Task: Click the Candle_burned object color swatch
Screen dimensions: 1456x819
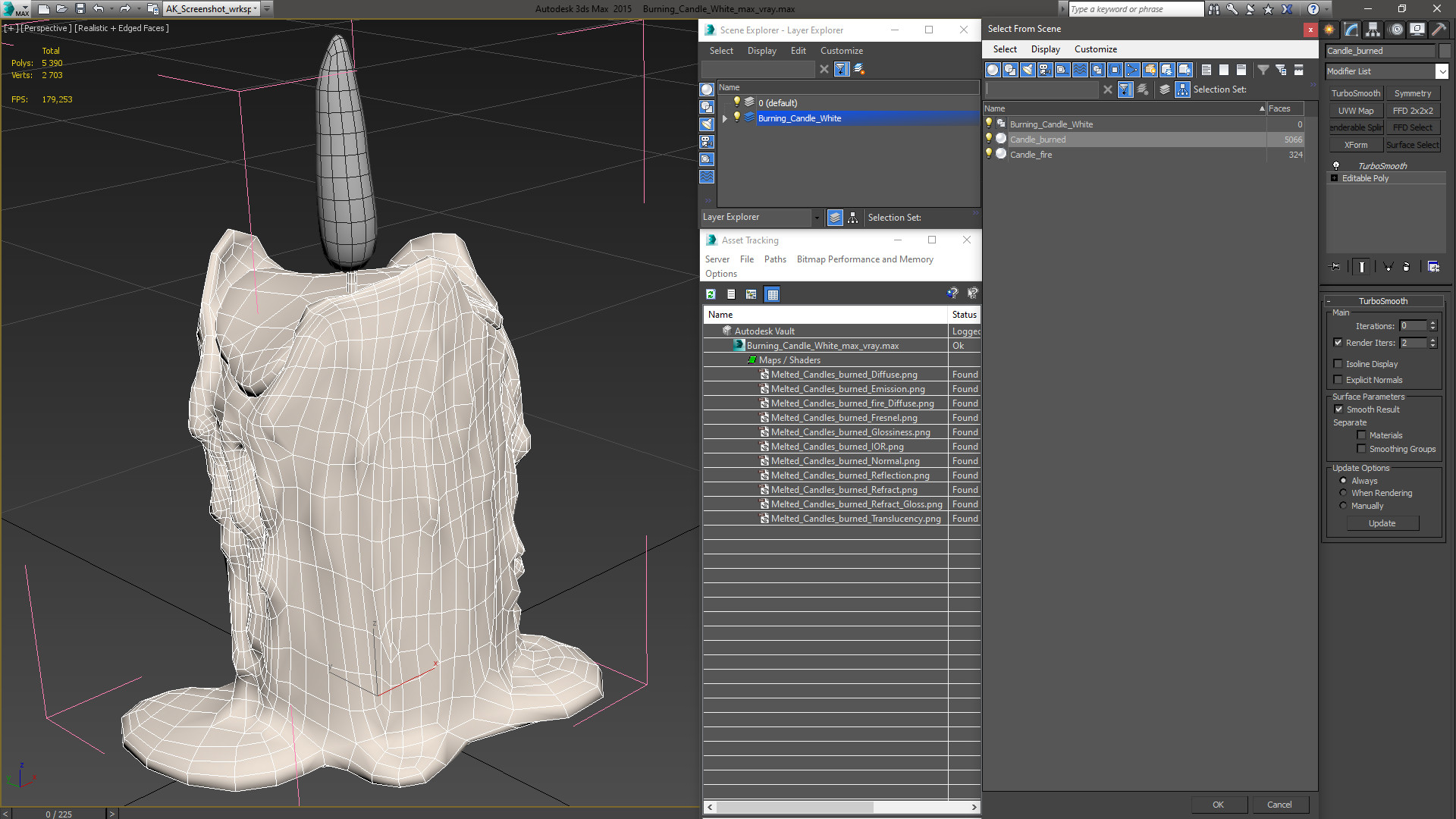Action: click(1445, 51)
